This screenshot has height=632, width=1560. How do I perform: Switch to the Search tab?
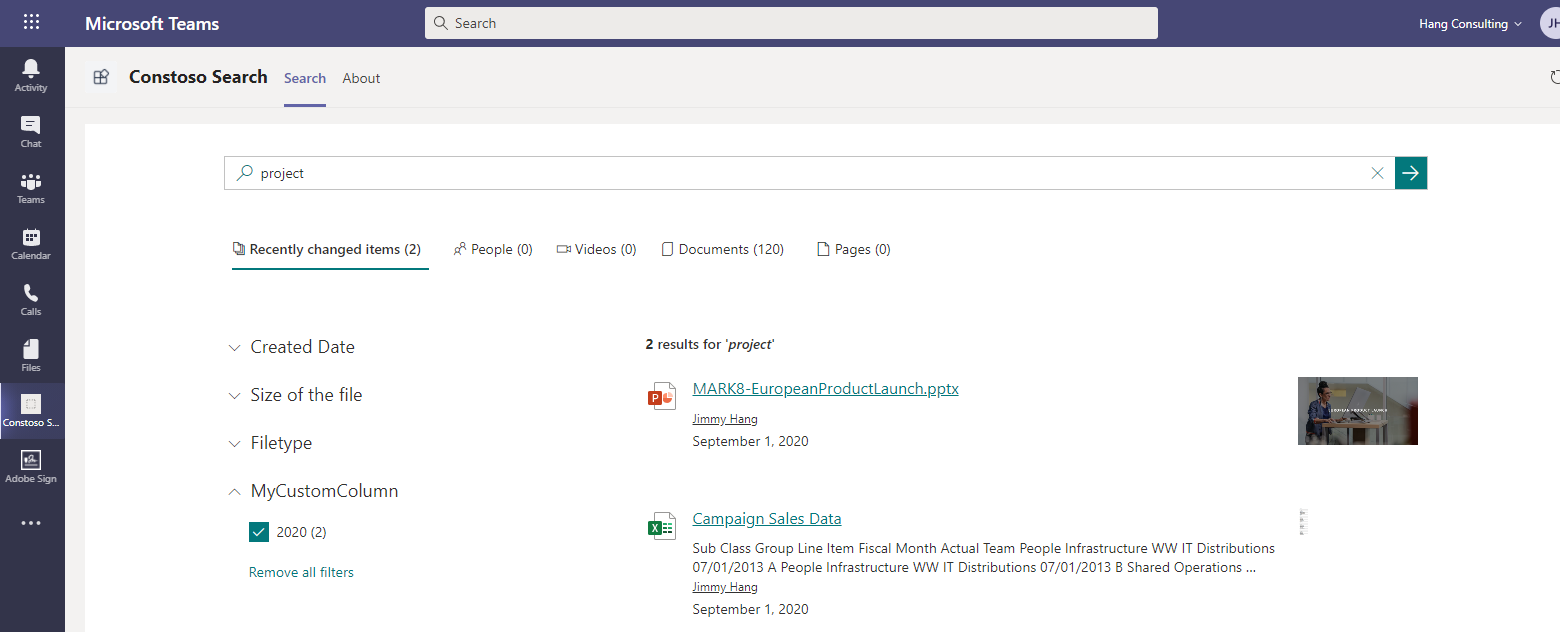(305, 78)
